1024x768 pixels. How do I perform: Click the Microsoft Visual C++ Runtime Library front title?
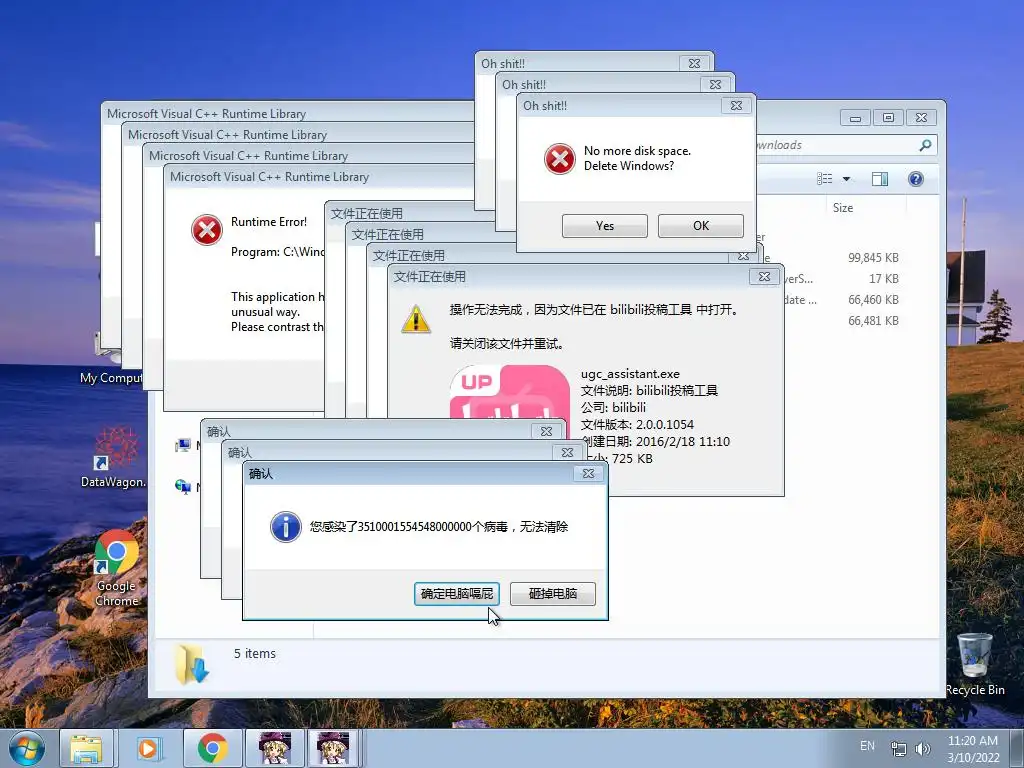269,177
